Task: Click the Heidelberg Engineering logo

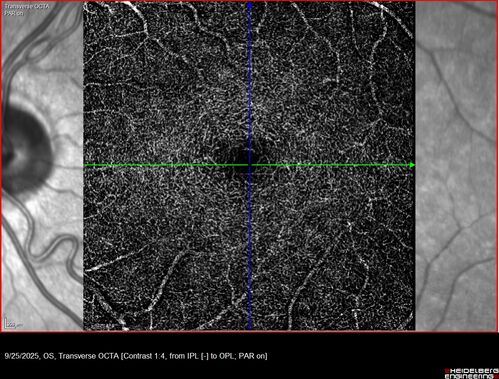Action: pos(471,373)
